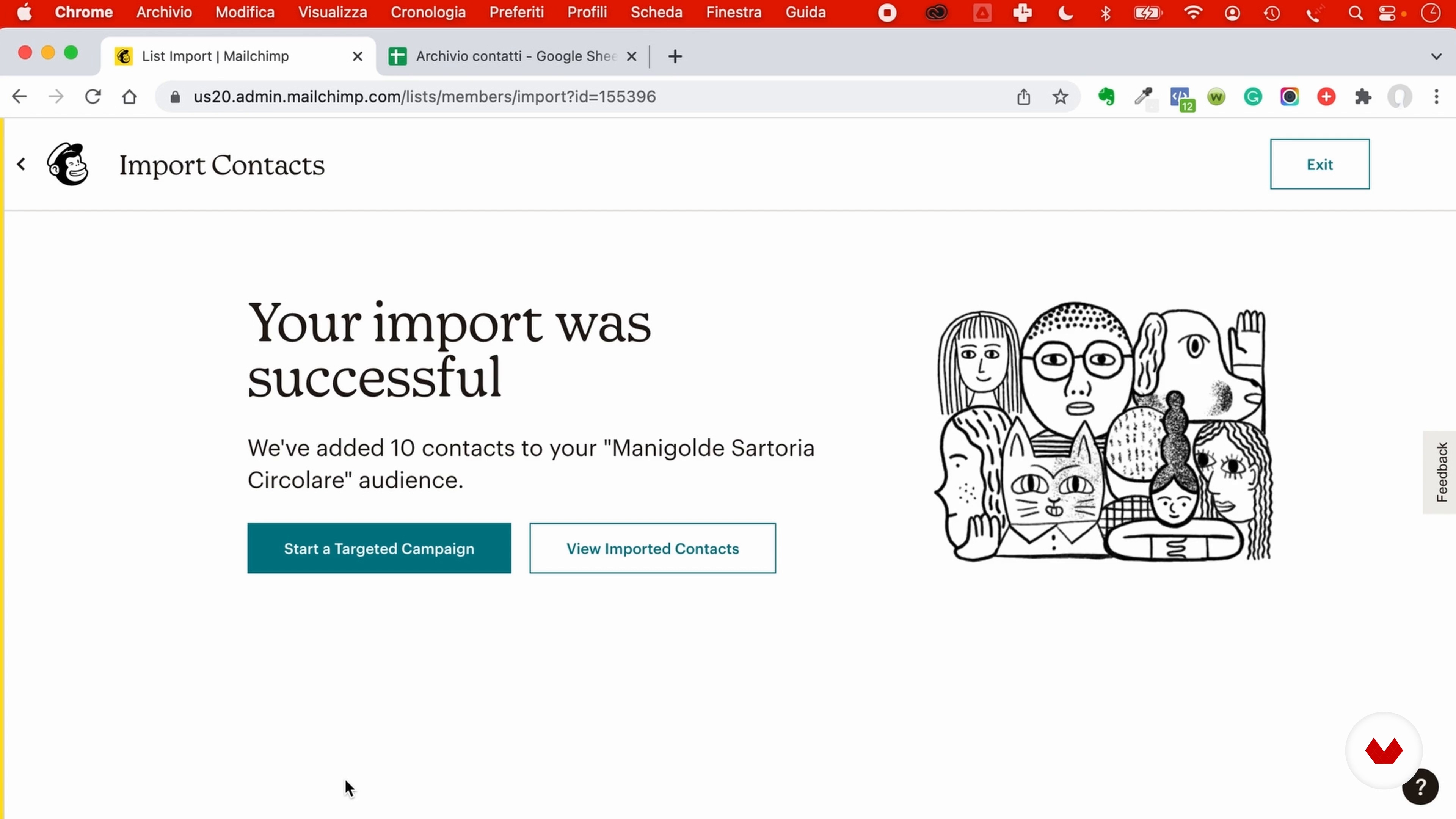View site security lock info
Image resolution: width=1456 pixels, height=819 pixels.
[175, 97]
